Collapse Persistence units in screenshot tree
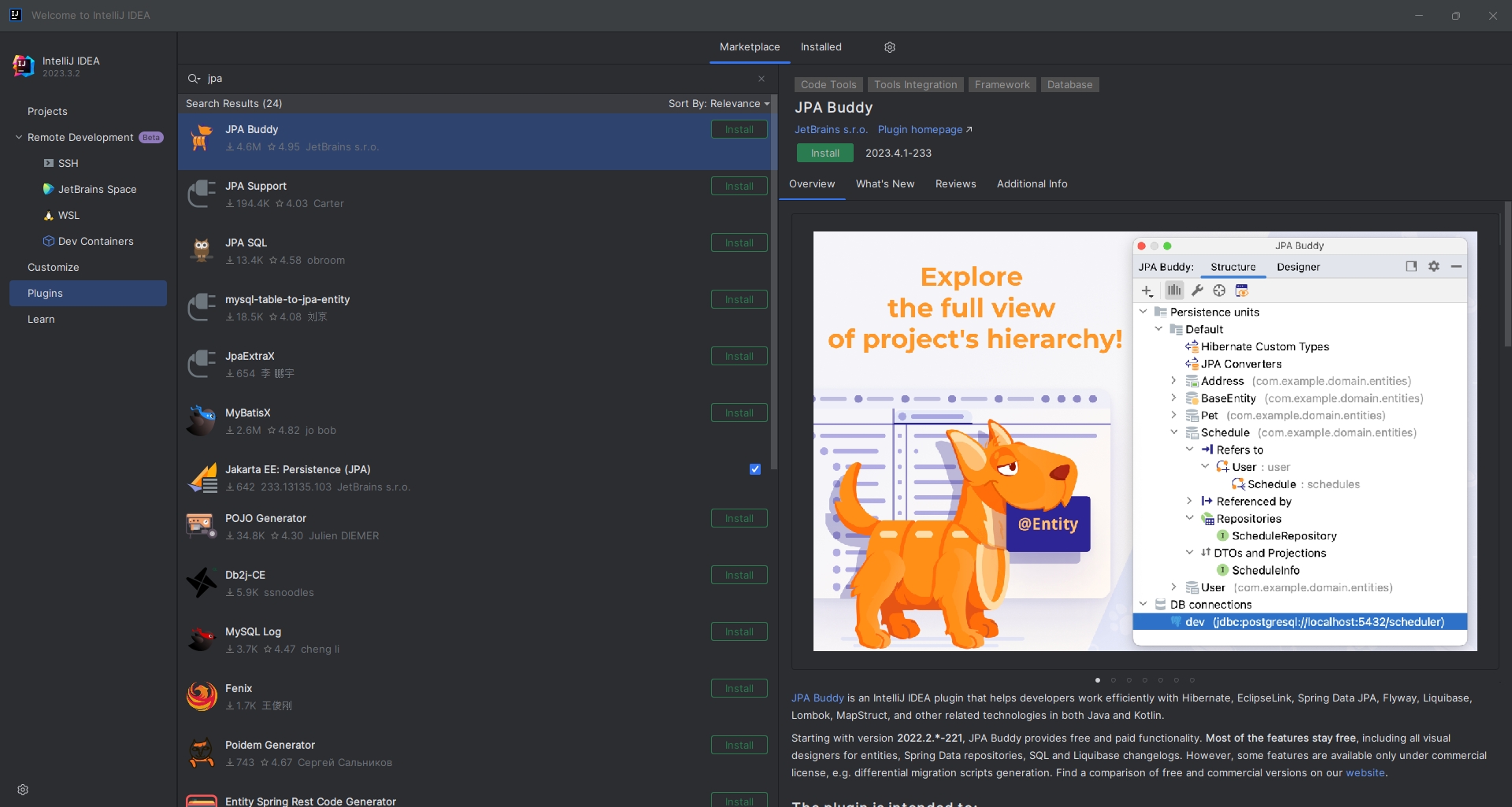Image resolution: width=1512 pixels, height=807 pixels. click(1143, 312)
